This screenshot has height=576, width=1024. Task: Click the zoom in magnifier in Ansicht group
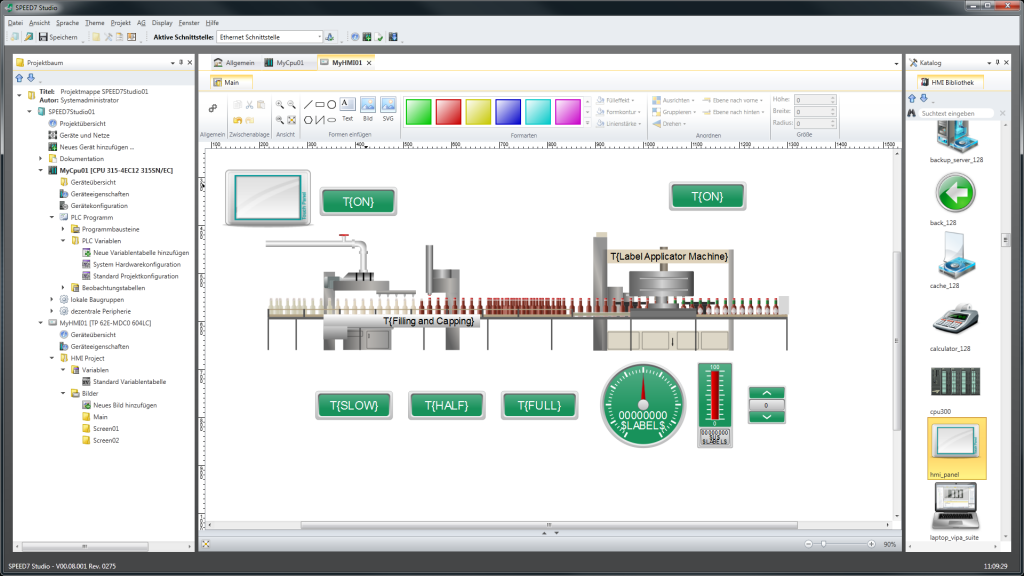click(280, 104)
